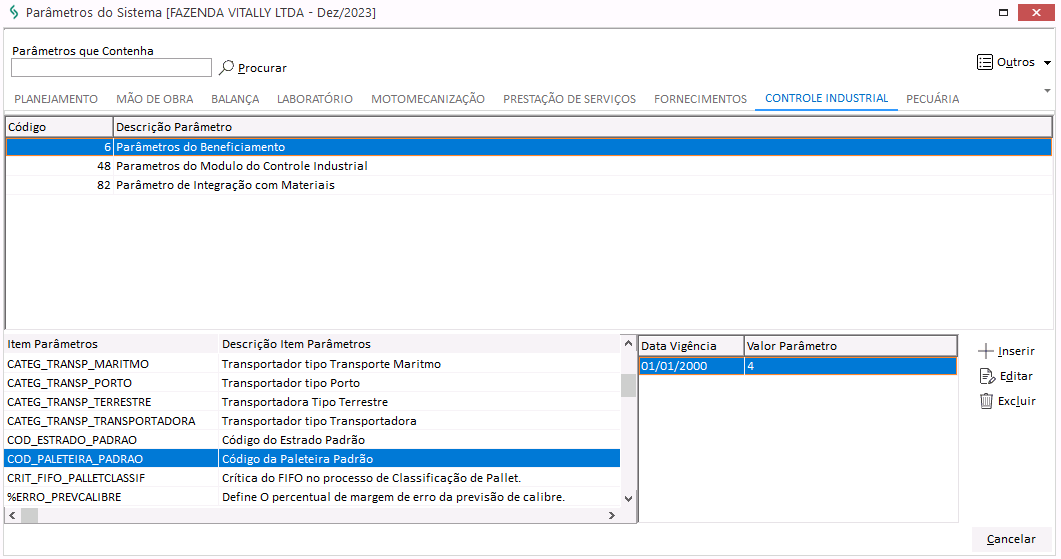This screenshot has height=559, width=1061.
Task: Click description Código do Estrado Padrão
Action: [420, 440]
